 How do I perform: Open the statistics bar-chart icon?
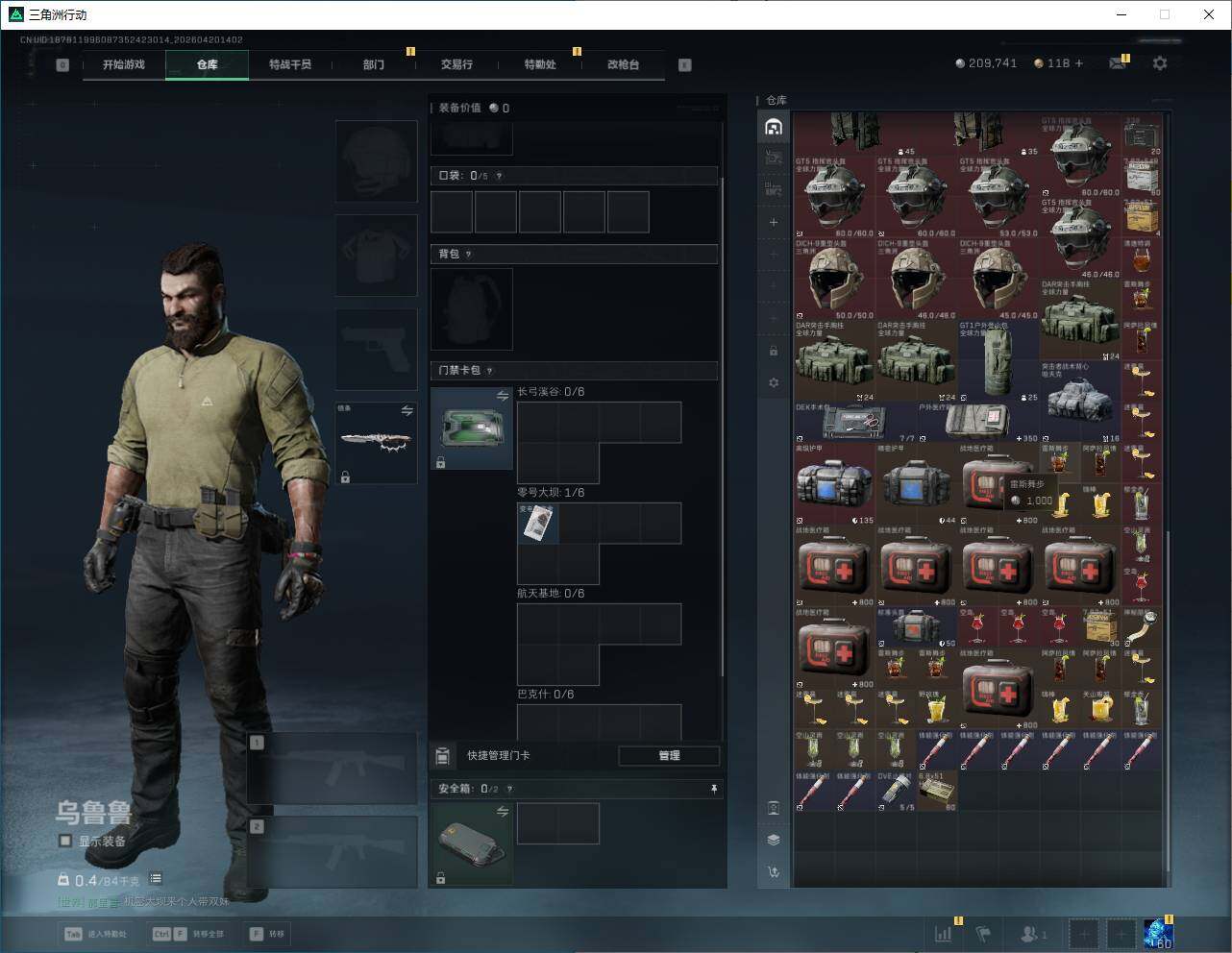tap(944, 933)
